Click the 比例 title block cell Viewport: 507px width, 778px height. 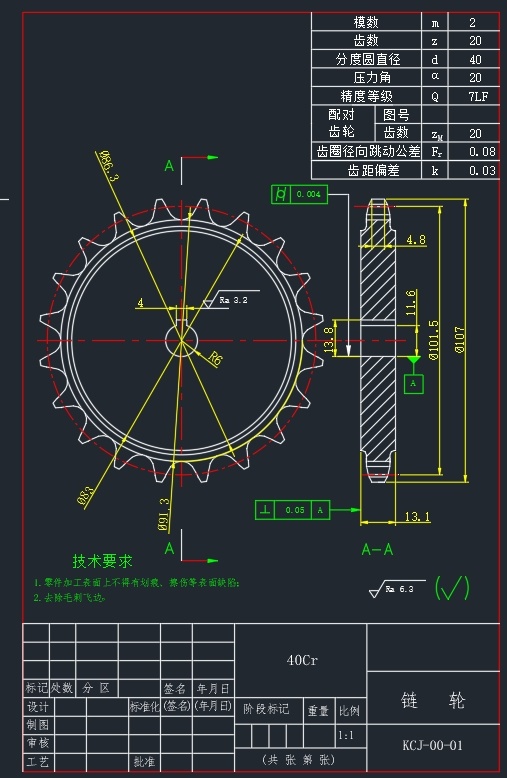pyautogui.click(x=349, y=711)
